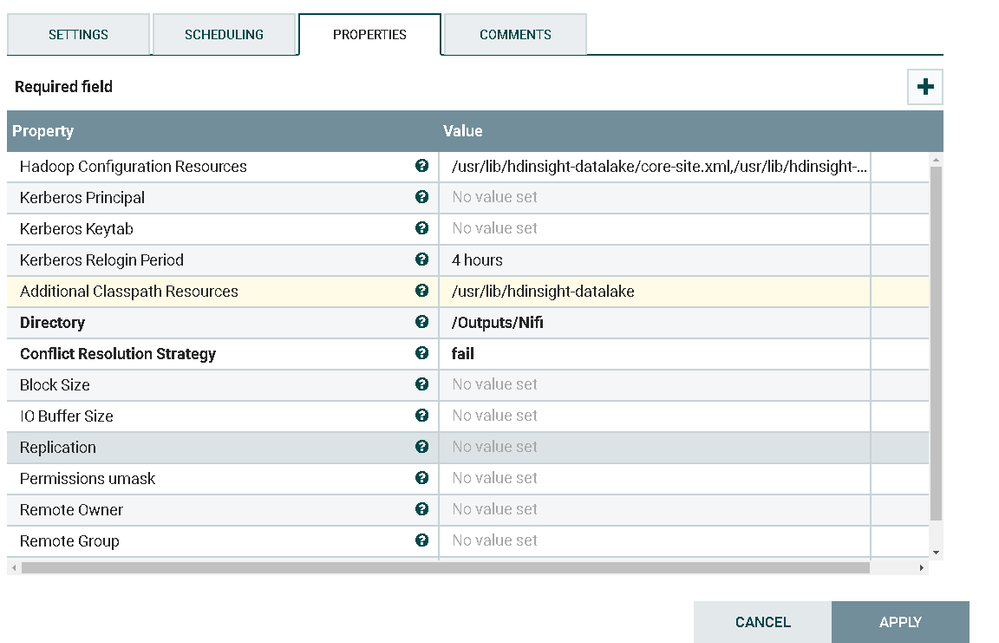Set a value for Permissions umask
This screenshot has width=999, height=643.
[x=654, y=479]
